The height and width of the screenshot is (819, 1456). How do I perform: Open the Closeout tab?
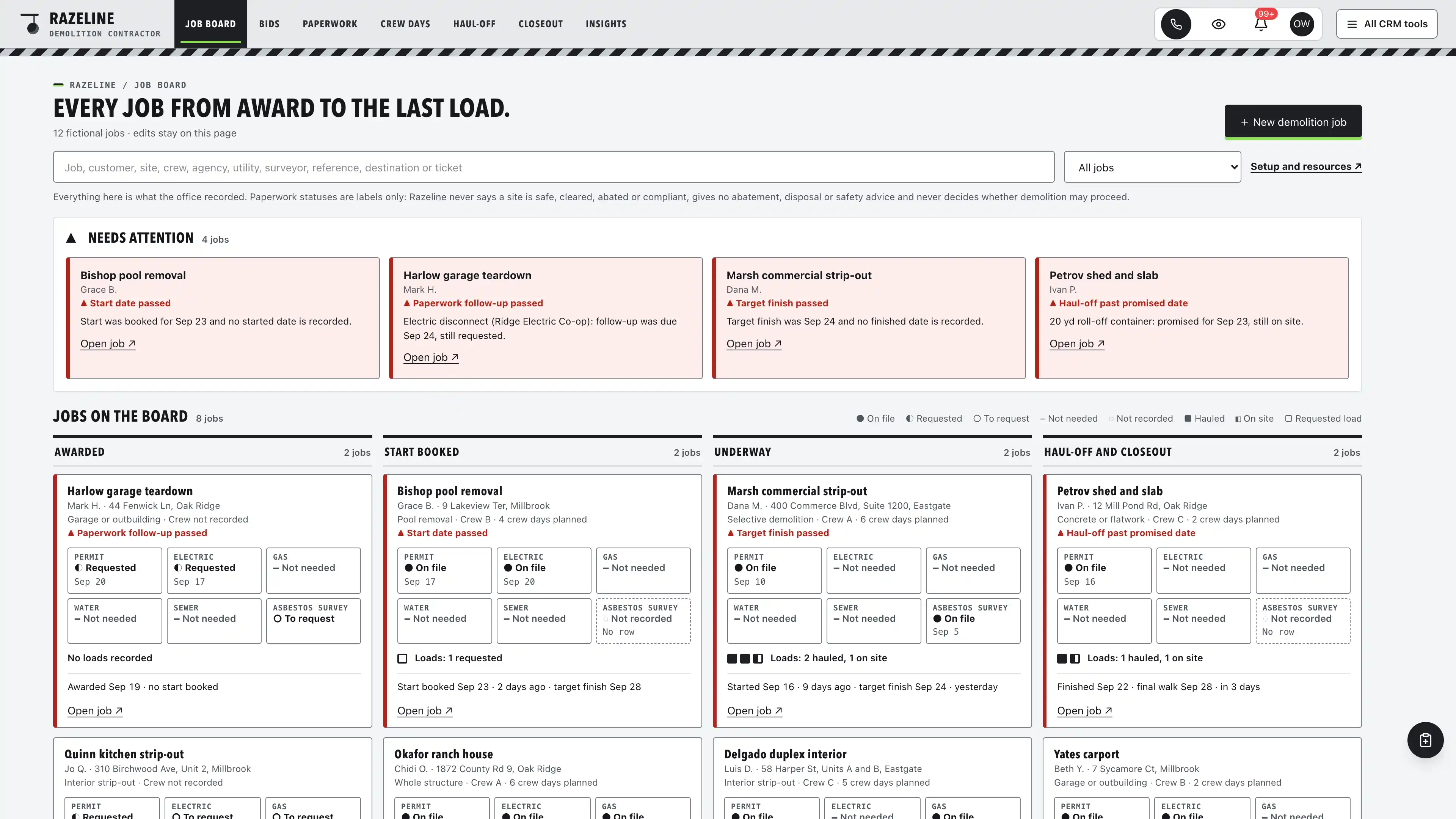540,24
